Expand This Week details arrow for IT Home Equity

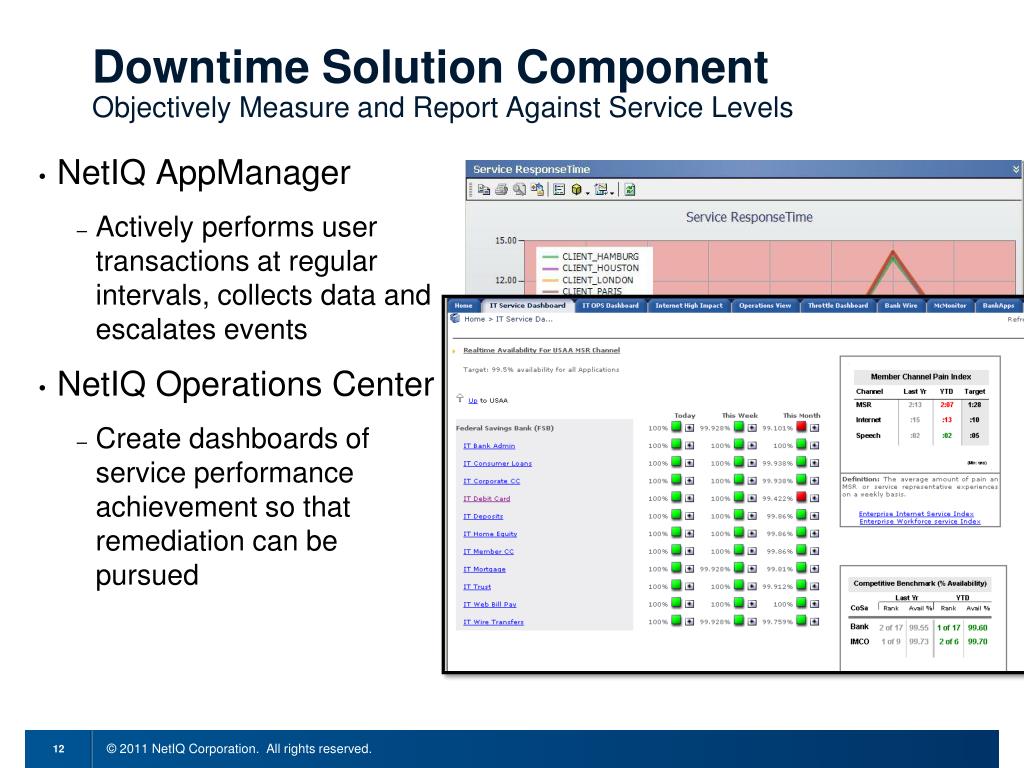pos(752,534)
